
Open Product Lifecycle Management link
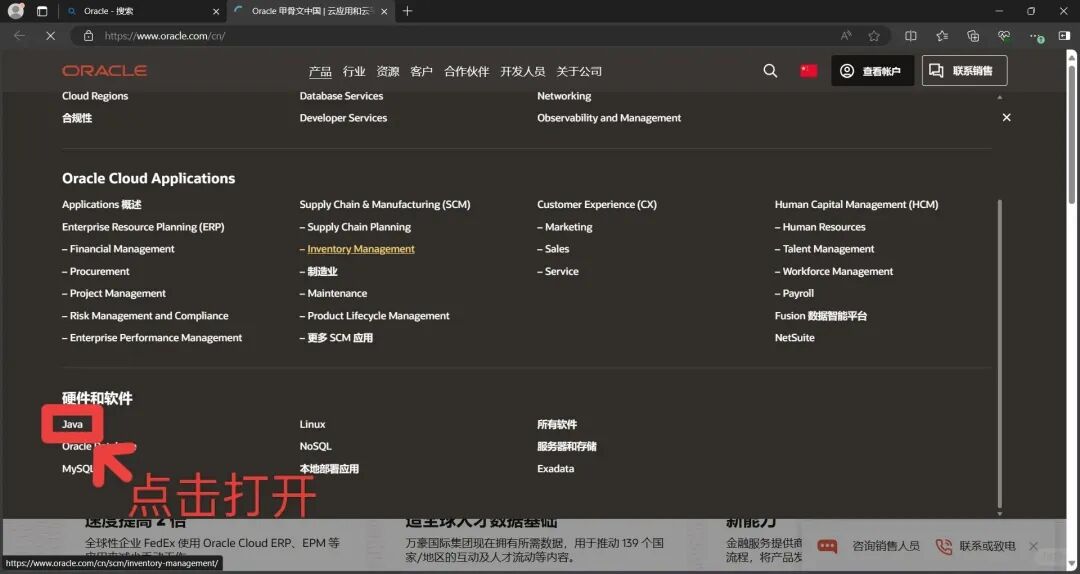pos(378,316)
